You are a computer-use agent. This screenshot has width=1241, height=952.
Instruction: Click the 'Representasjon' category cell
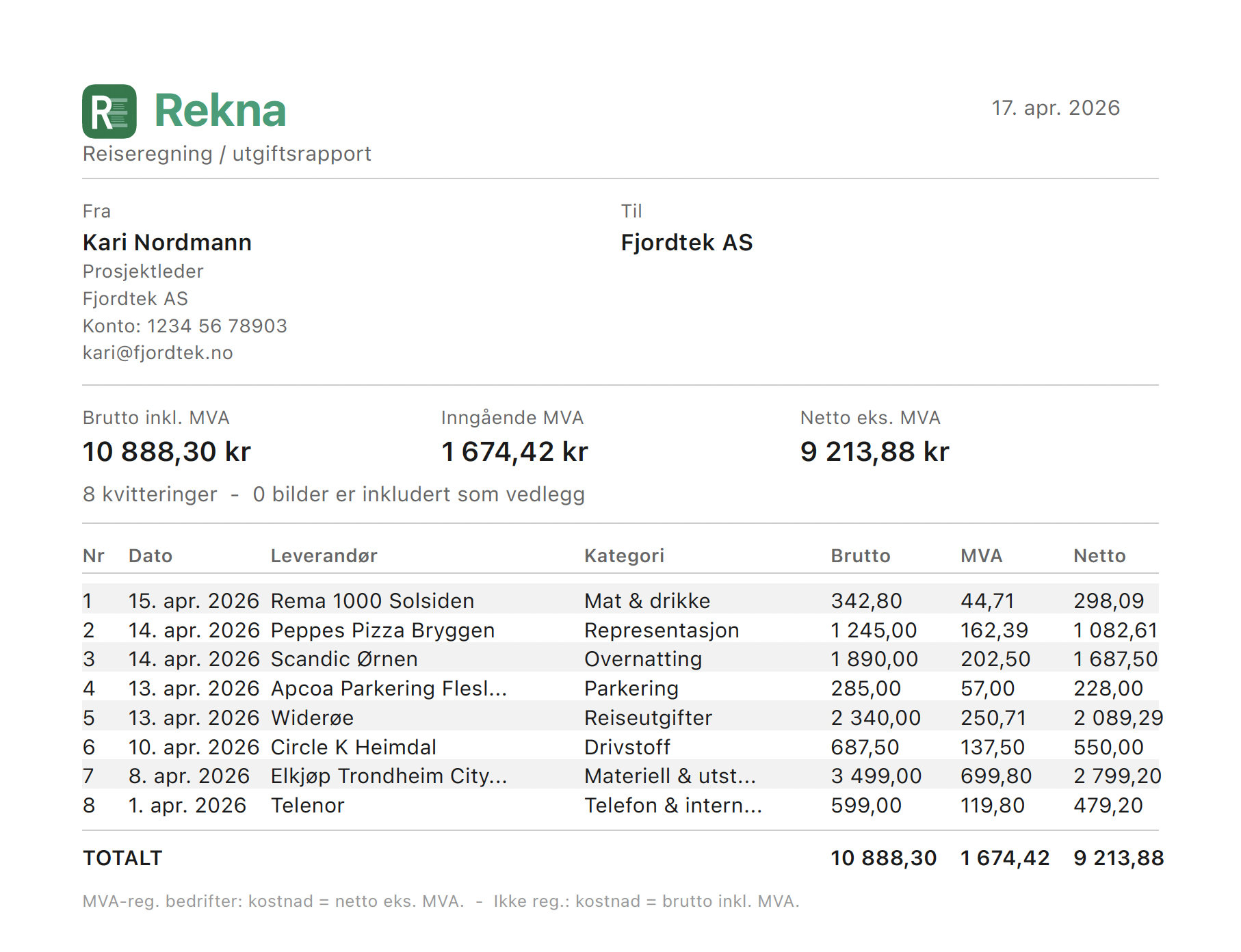662,631
